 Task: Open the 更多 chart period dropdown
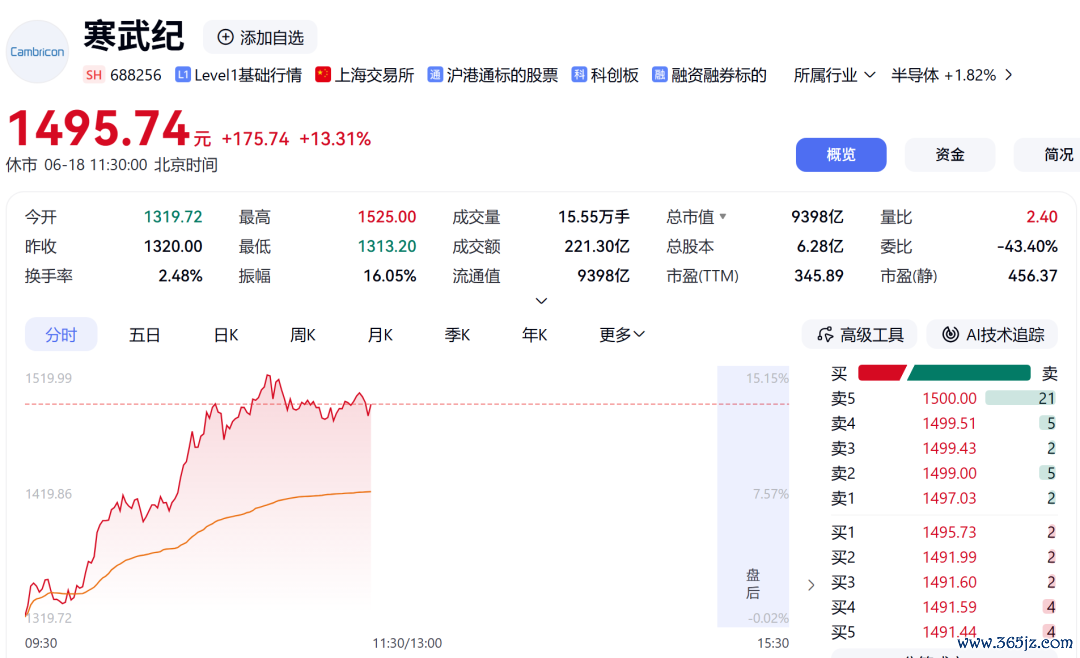(x=621, y=335)
